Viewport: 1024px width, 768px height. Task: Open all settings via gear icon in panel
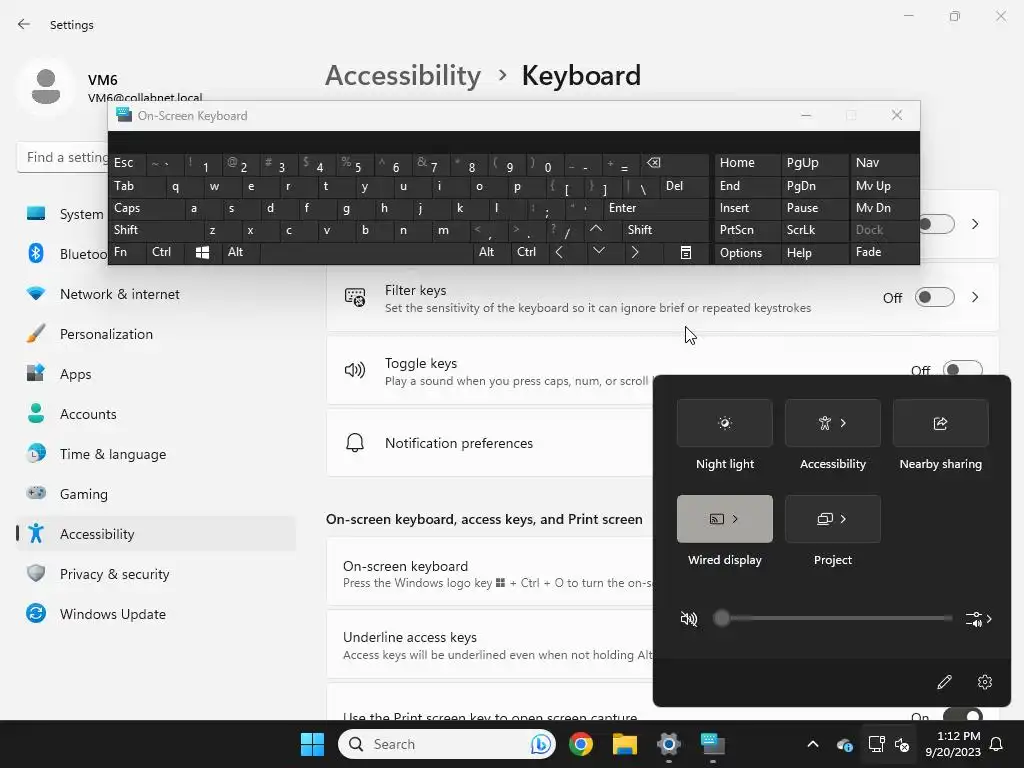coord(985,682)
